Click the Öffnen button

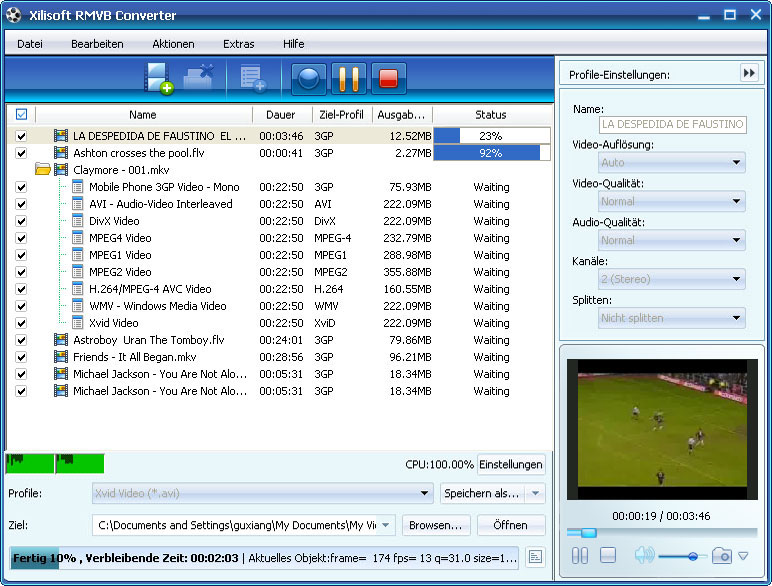[511, 525]
